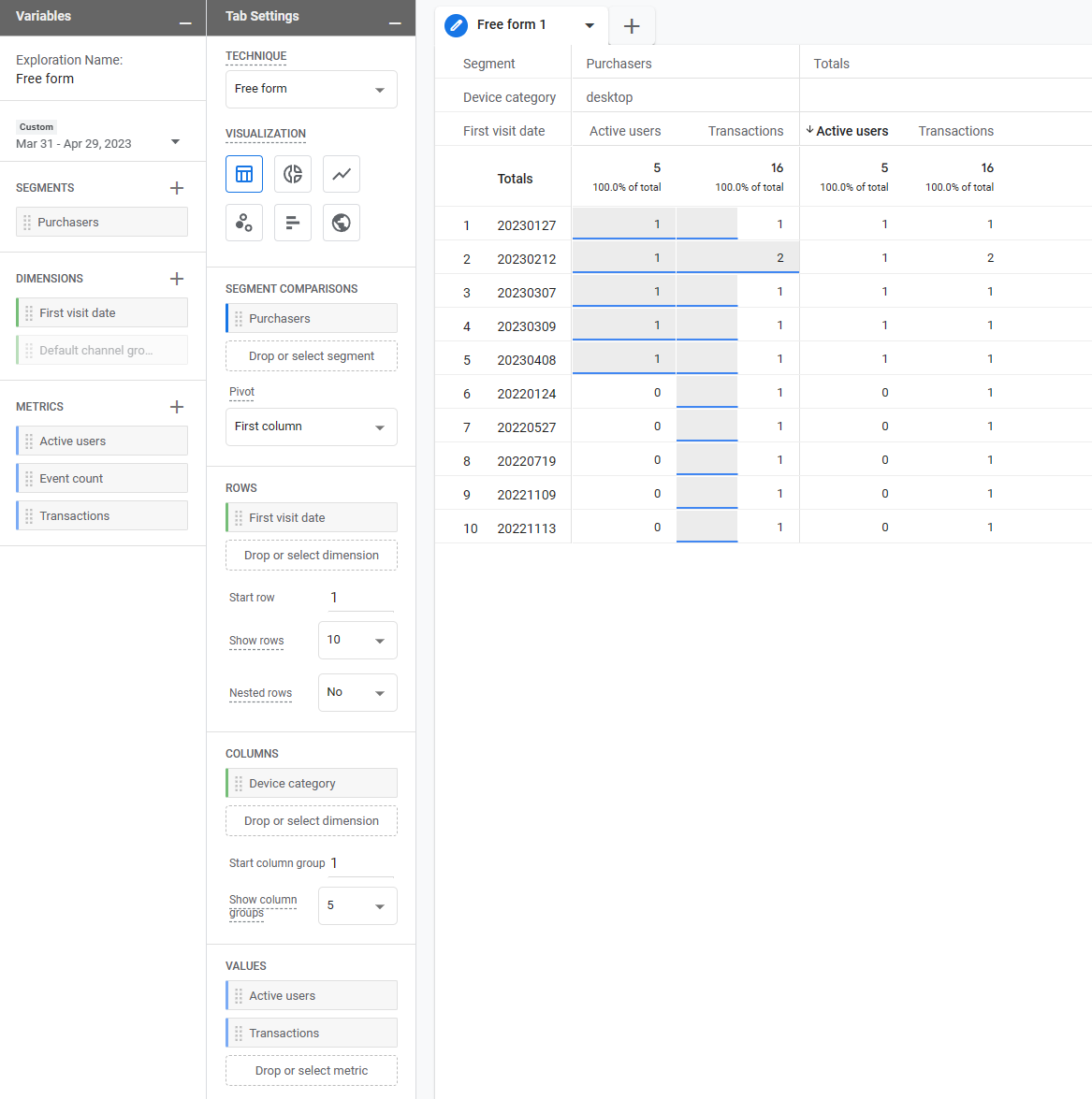This screenshot has width=1092, height=1099.
Task: Sort by Totals Transactions column header
Action: 956,131
